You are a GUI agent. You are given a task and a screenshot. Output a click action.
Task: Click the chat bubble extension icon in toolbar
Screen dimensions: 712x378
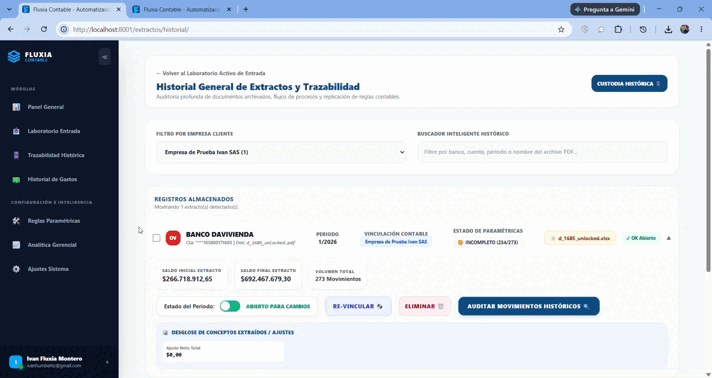pos(601,29)
